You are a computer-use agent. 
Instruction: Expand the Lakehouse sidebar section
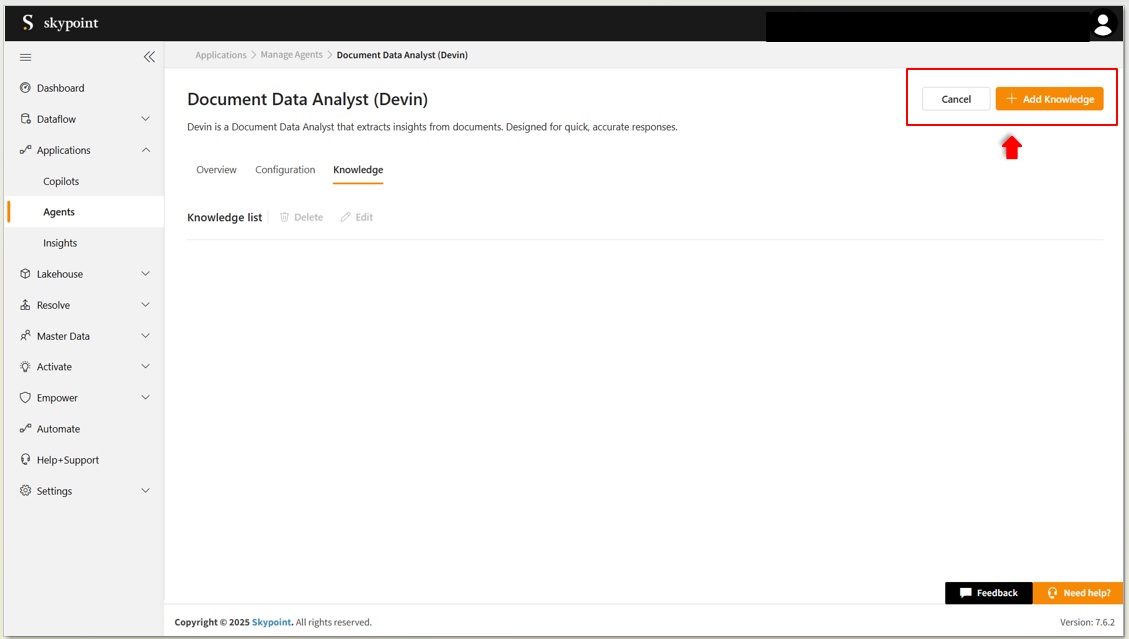145,274
